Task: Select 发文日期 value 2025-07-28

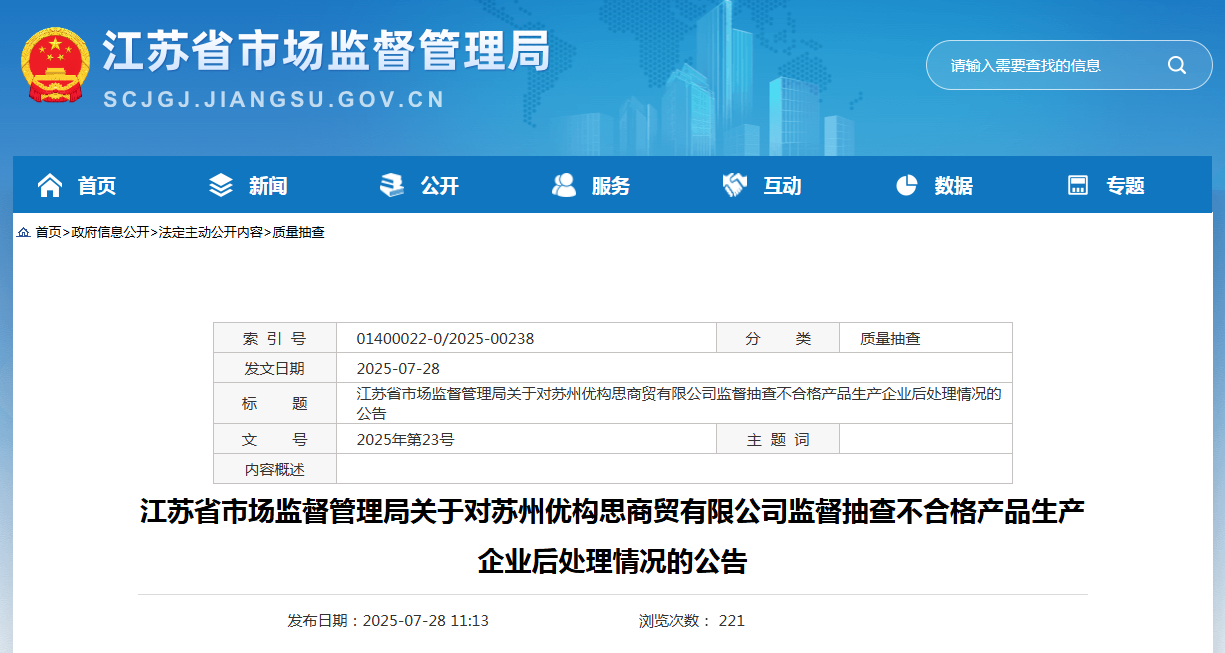Action: [398, 368]
